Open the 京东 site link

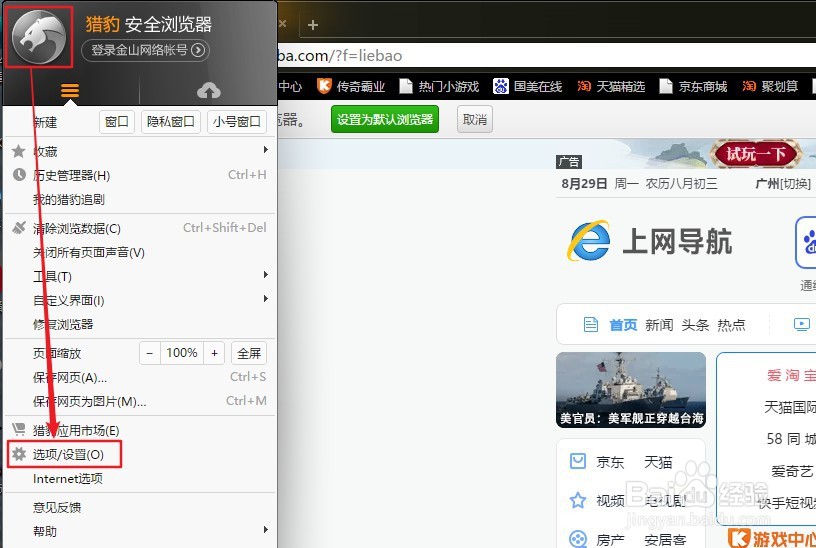pos(610,462)
